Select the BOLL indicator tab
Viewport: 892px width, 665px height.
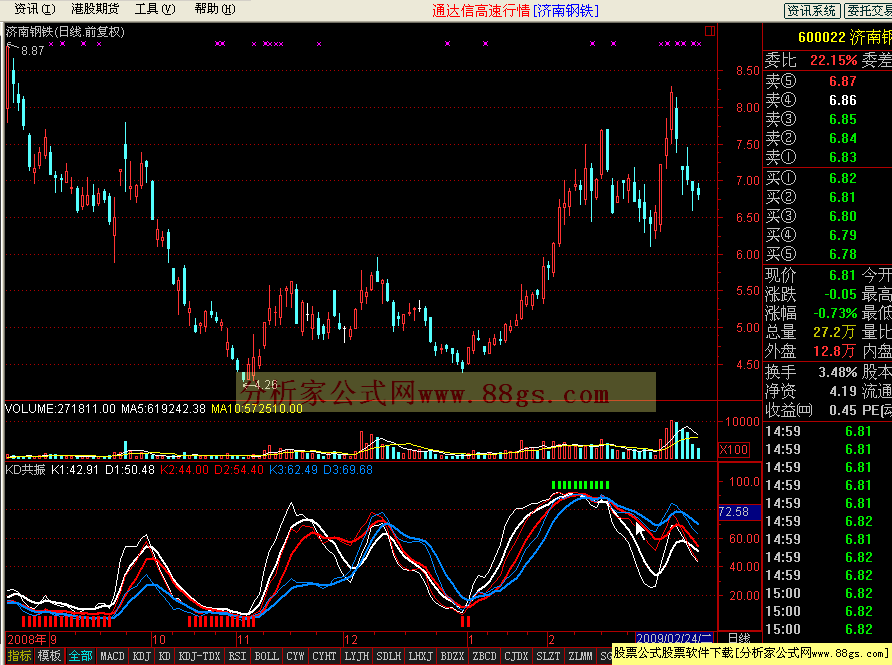[266, 656]
